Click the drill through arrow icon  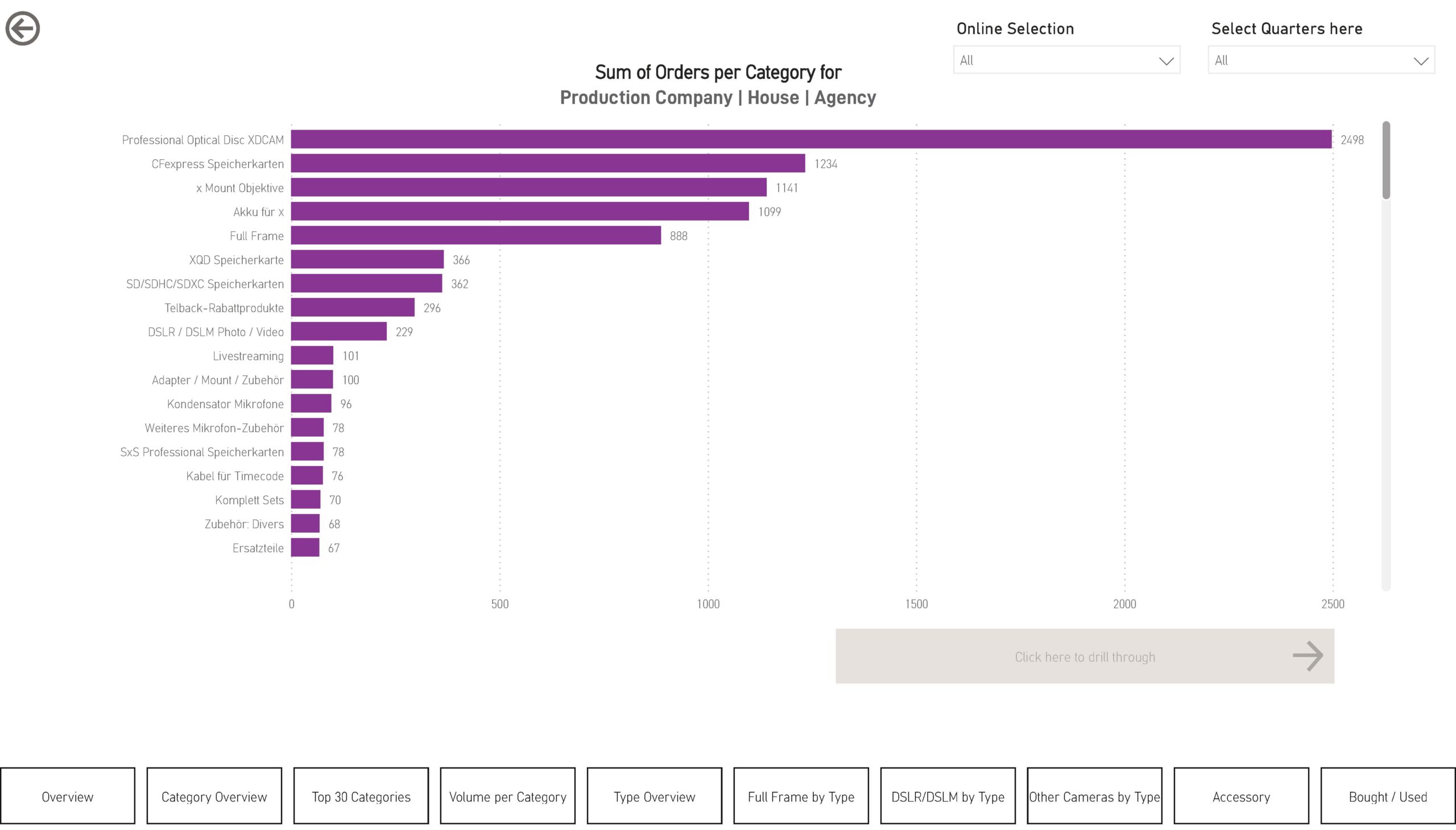1308,656
